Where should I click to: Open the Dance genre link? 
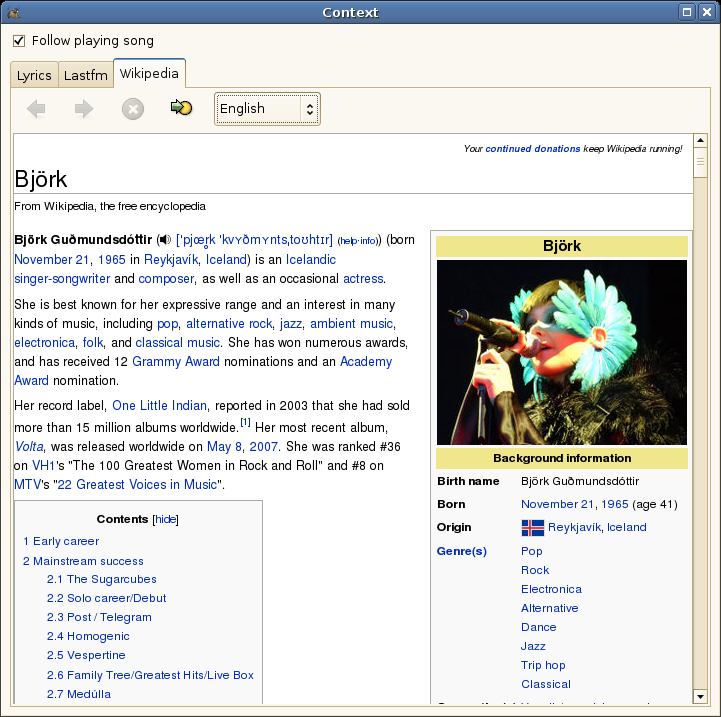coord(538,627)
